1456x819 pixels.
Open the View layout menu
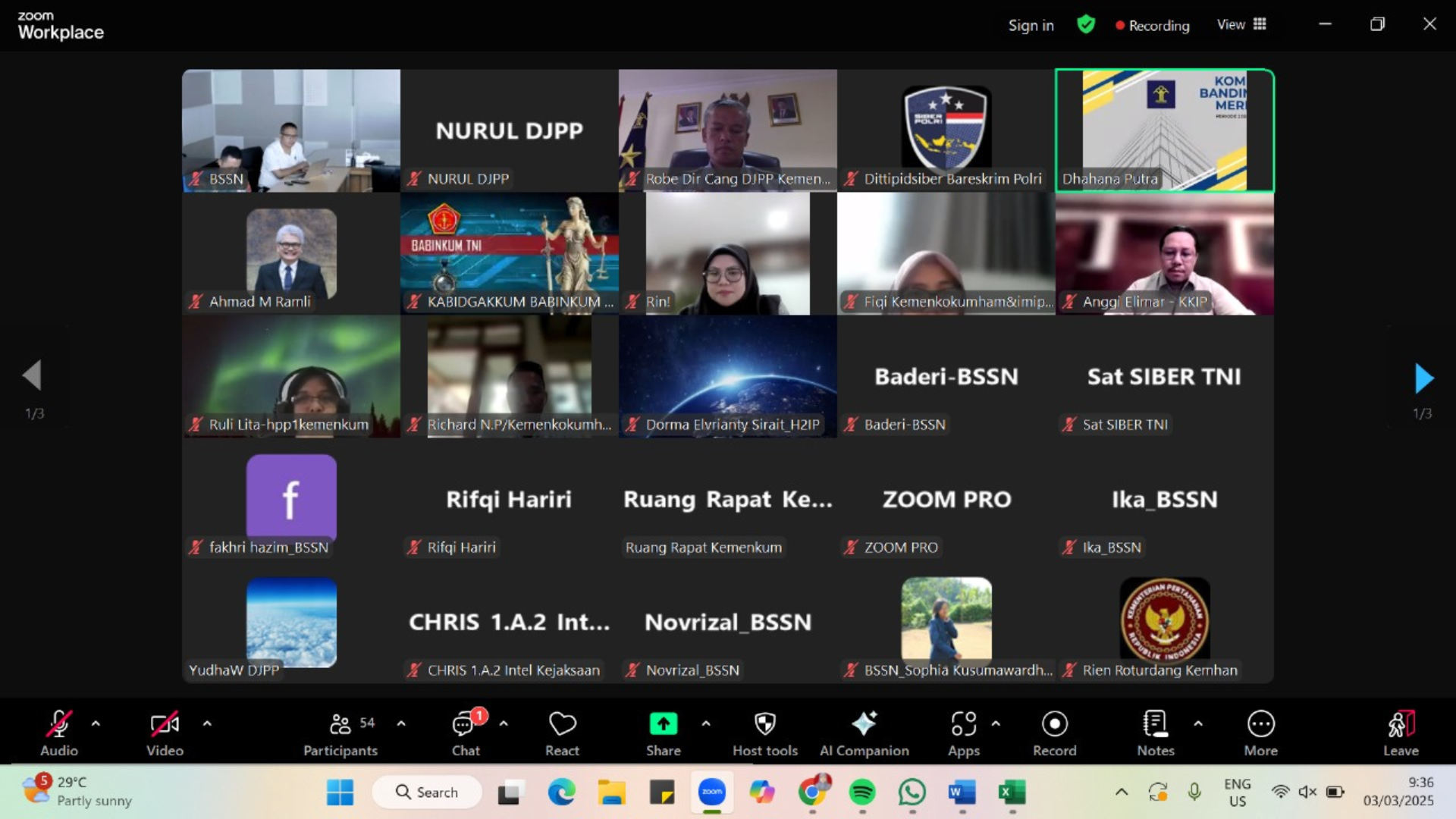1241,24
